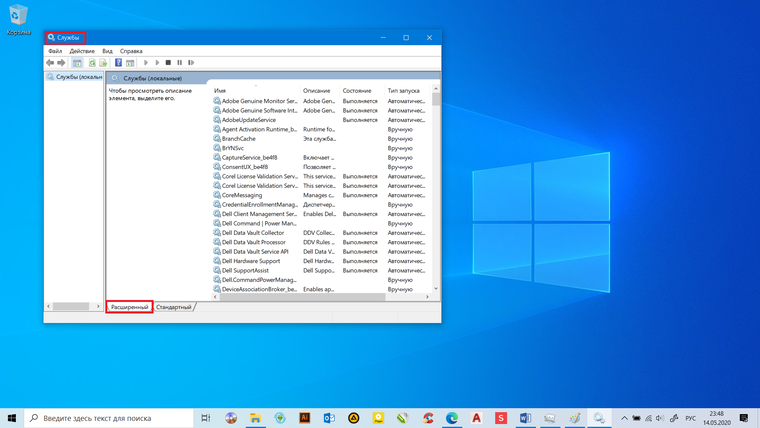Select Dell Data Vault Collector row
760x428 pixels.
tap(321, 233)
